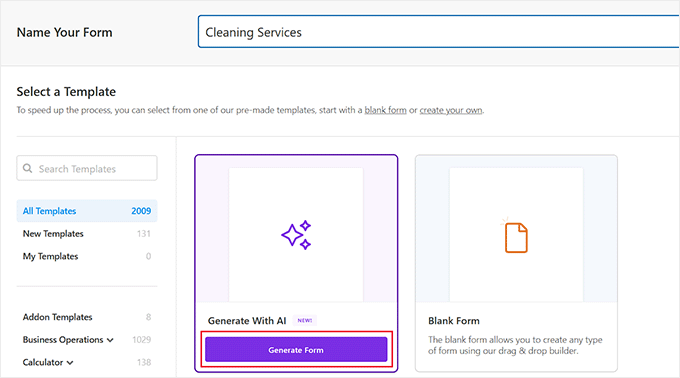Image resolution: width=680 pixels, height=378 pixels.
Task: Select the Calculator category
Action: [43, 362]
